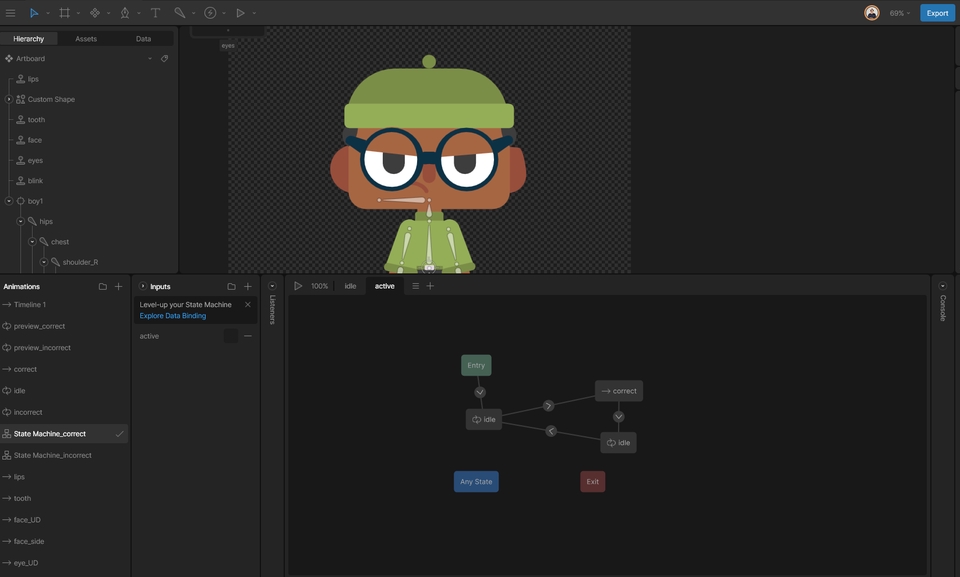Select the Bone tool
Screen dimensions: 960x577
pyautogui.click(x=179, y=13)
